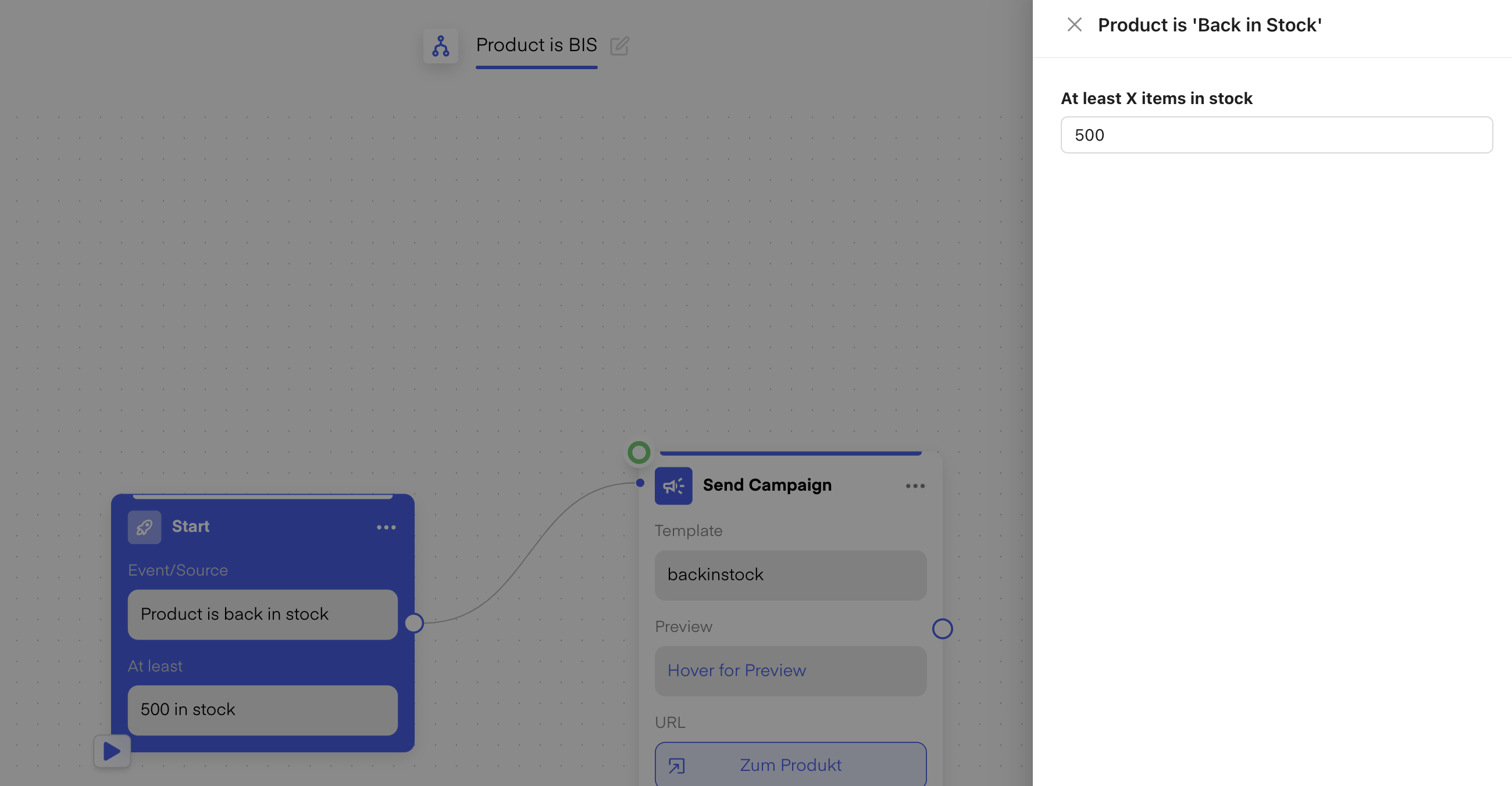Screen dimensions: 1512x786
Task: Click the green circle status indicator on Send Campaign
Action: click(639, 452)
